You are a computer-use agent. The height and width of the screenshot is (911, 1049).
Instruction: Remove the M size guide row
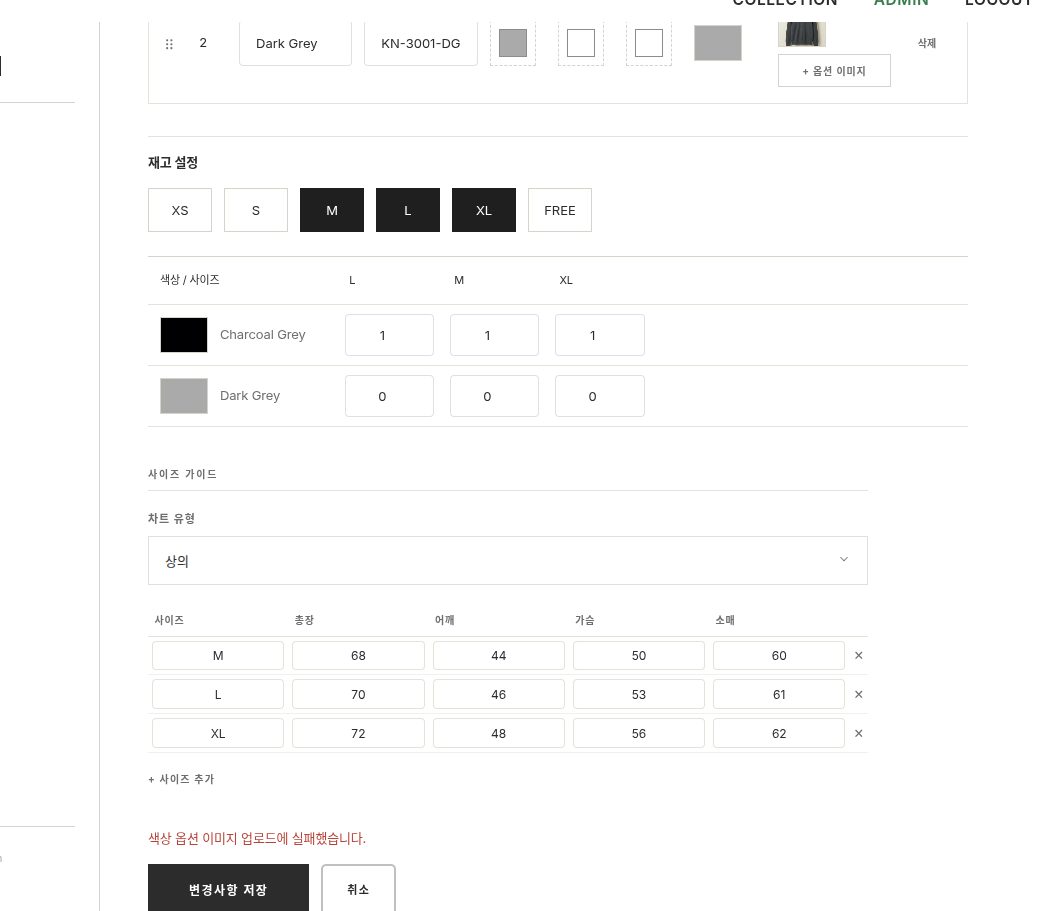coord(858,655)
